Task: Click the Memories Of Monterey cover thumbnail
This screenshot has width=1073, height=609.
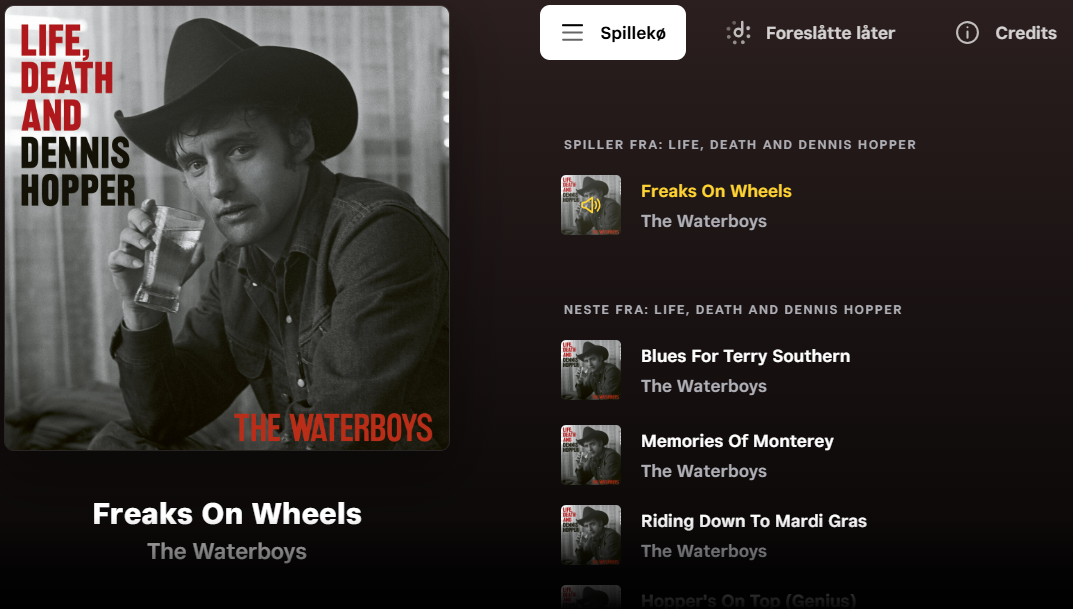Action: (591, 456)
